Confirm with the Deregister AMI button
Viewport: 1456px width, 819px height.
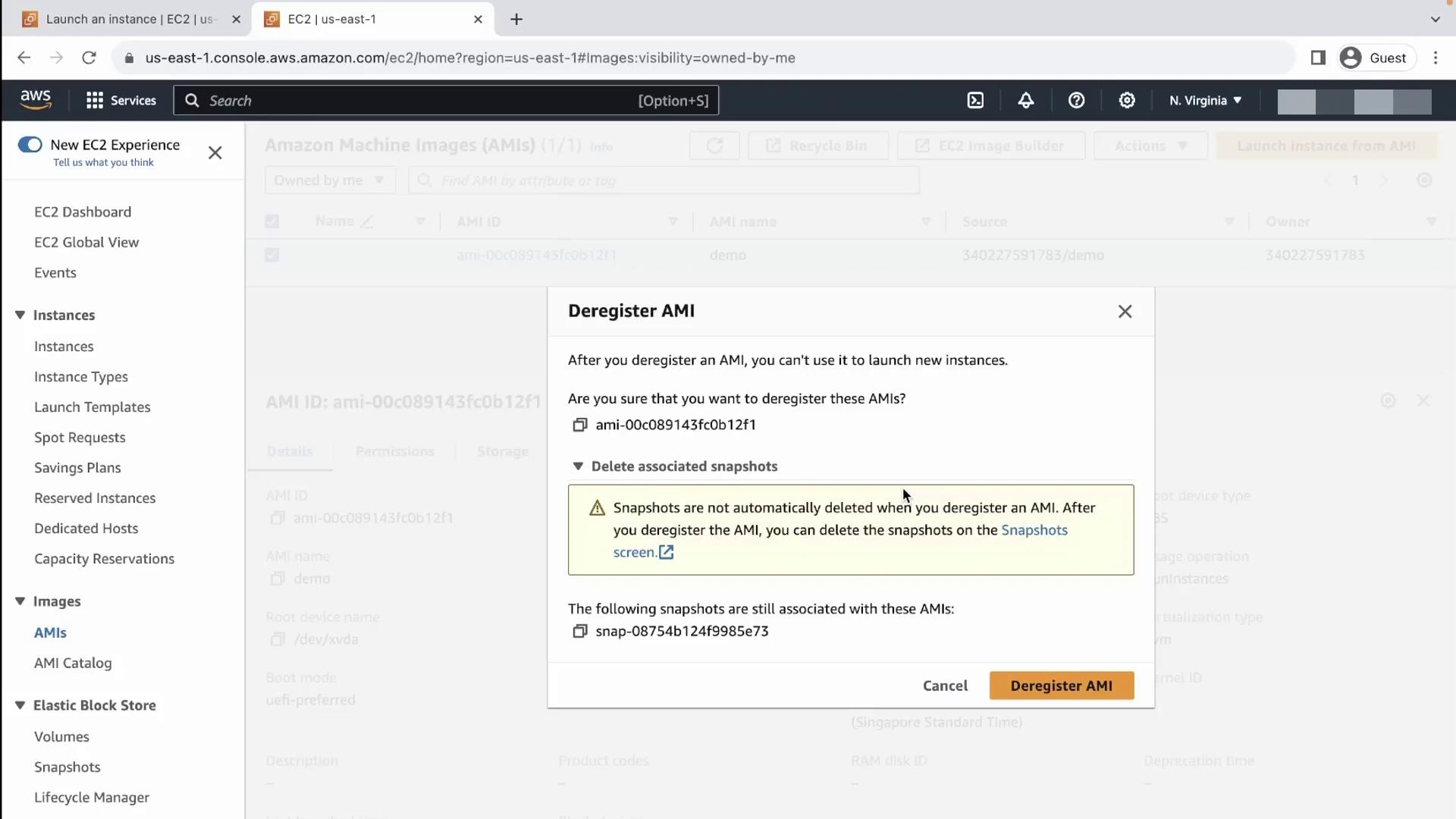[1061, 686]
